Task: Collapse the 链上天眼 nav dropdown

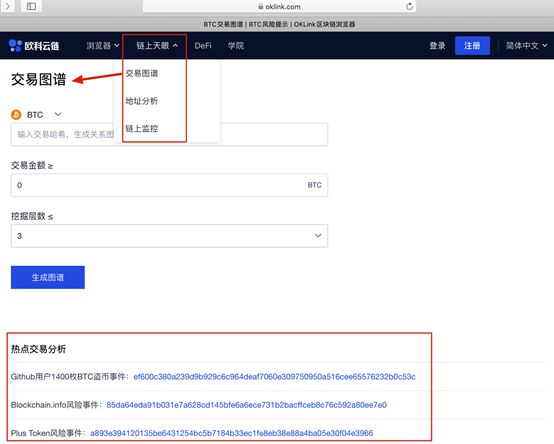Action: pyautogui.click(x=157, y=46)
